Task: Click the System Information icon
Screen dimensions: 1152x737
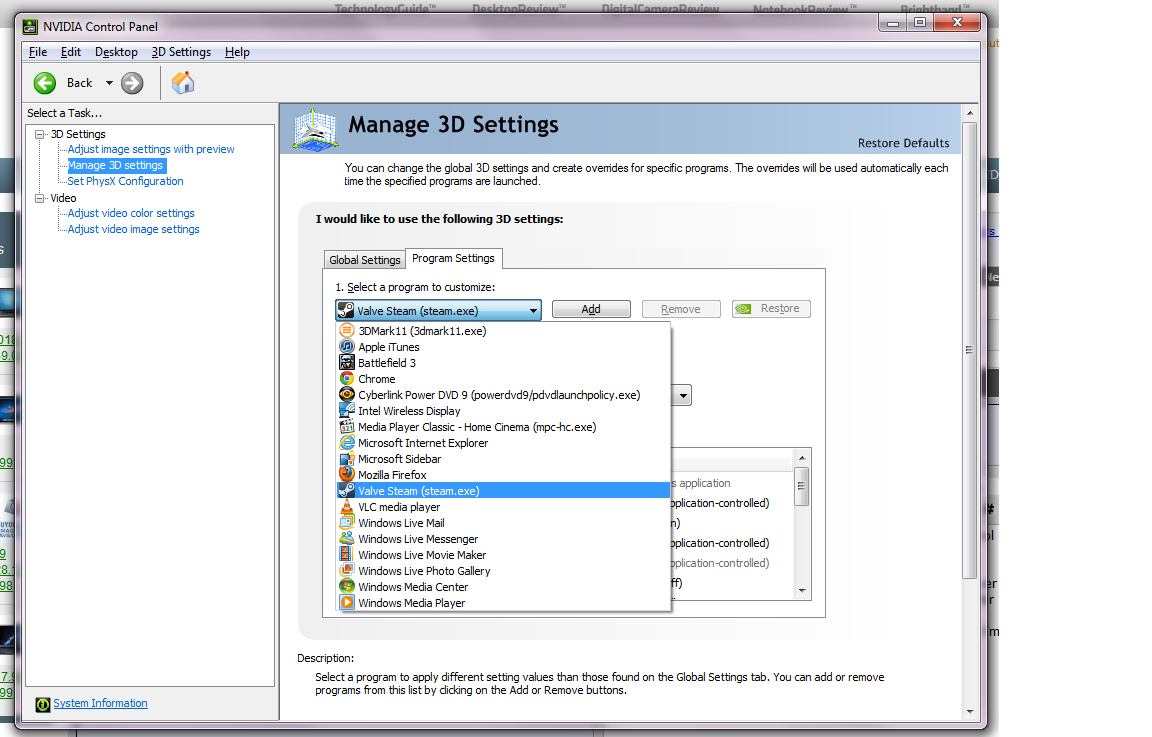Action: [x=43, y=705]
